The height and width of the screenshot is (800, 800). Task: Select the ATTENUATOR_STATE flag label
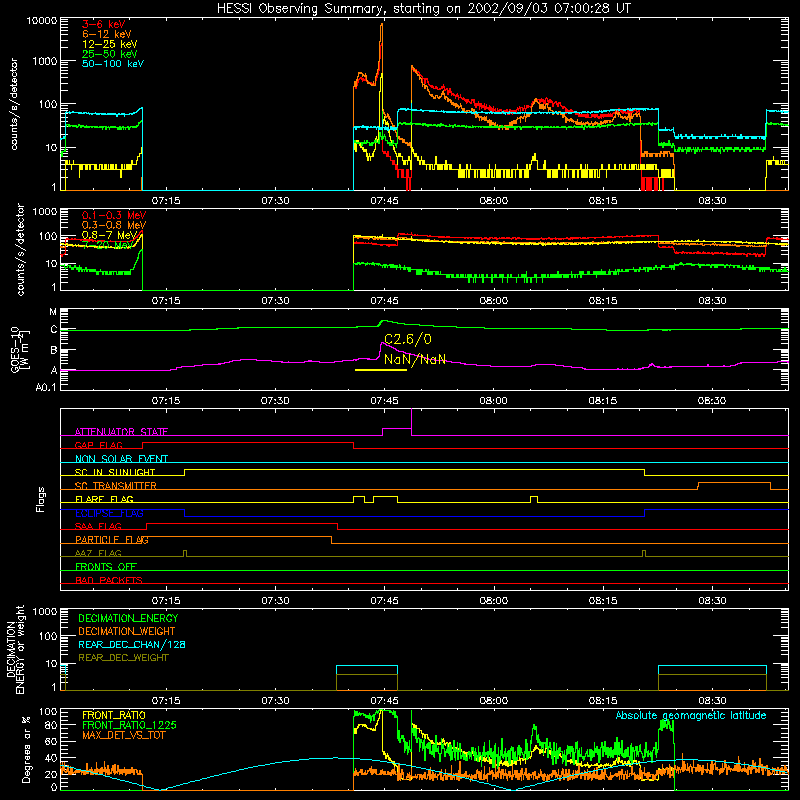pos(121,432)
